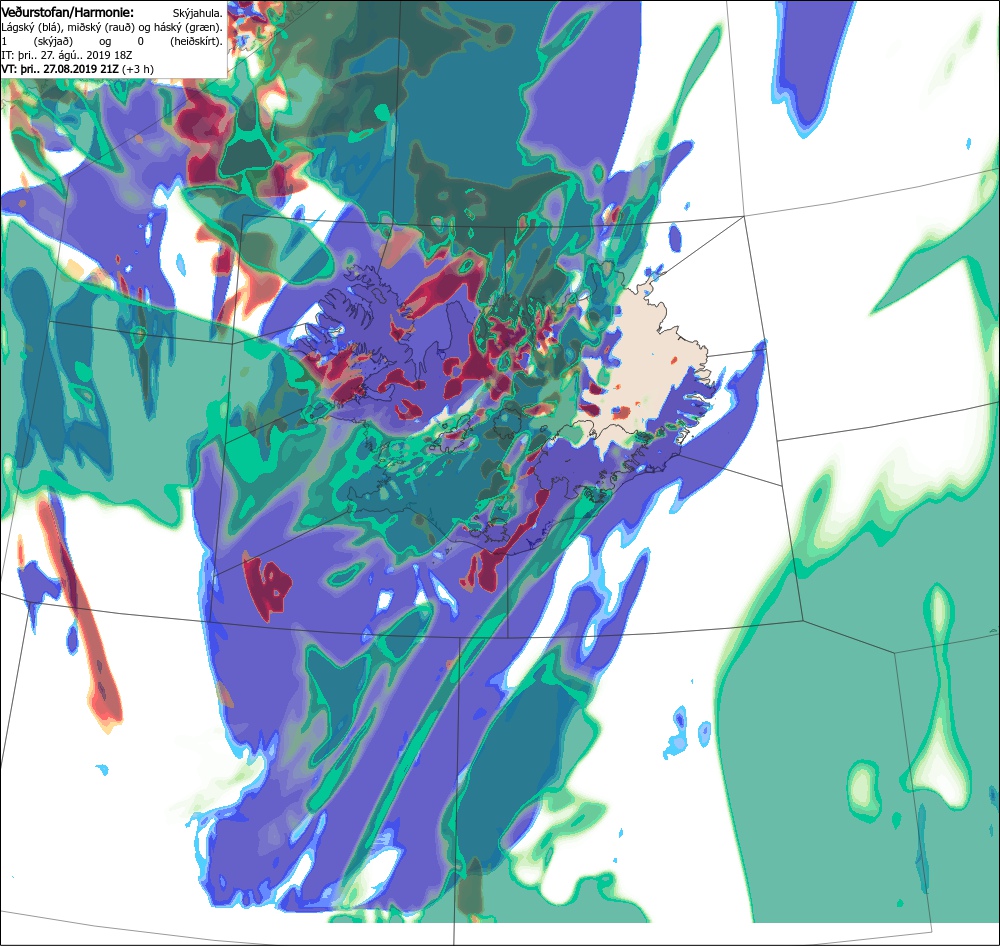Click the 'VT: þri.. 27.08.2019 21Z (+3 h)' line
Viewport: 1000px width, 946px height.
pyautogui.click(x=78, y=69)
